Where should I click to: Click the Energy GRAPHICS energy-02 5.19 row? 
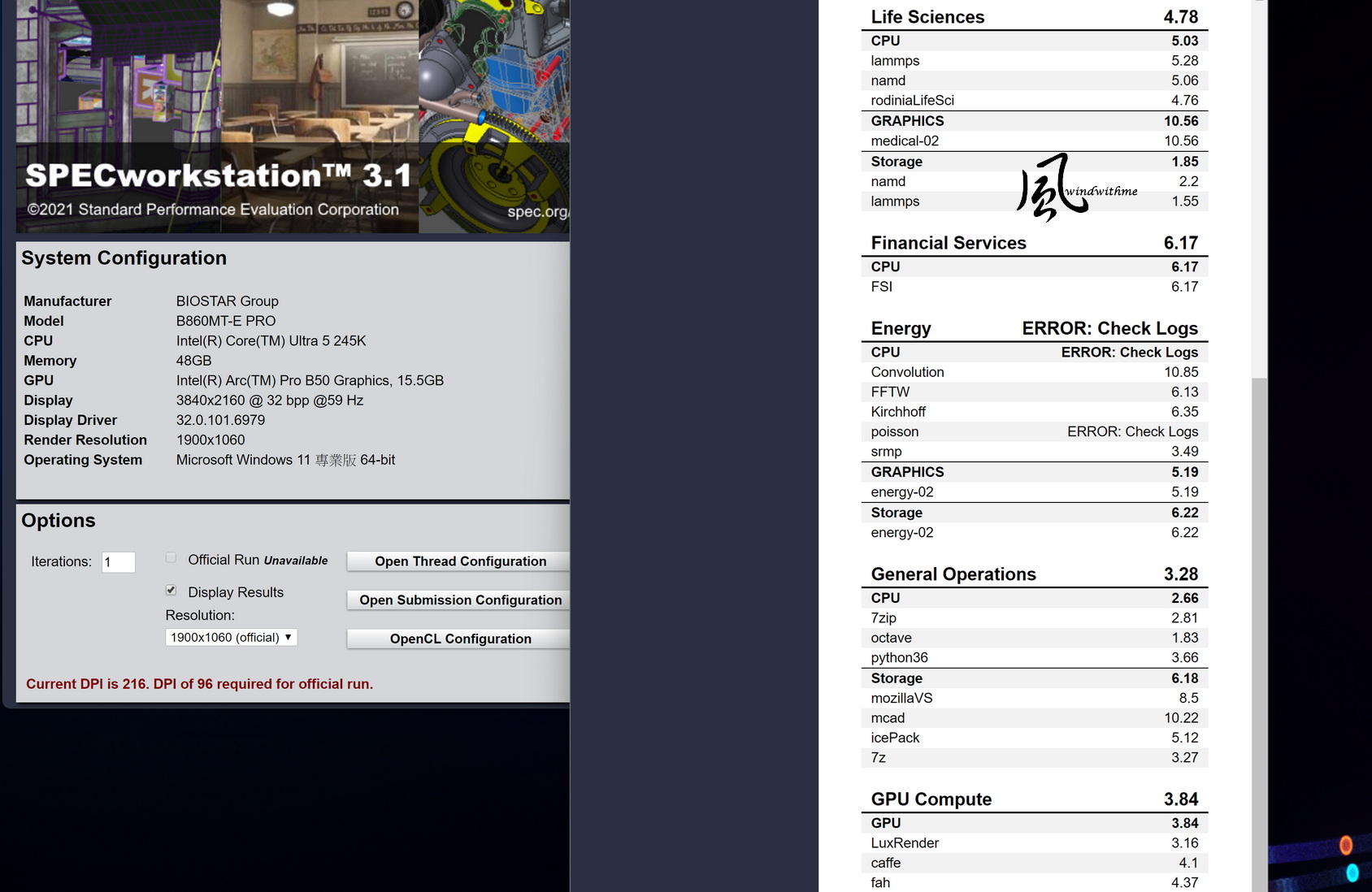coord(1035,492)
